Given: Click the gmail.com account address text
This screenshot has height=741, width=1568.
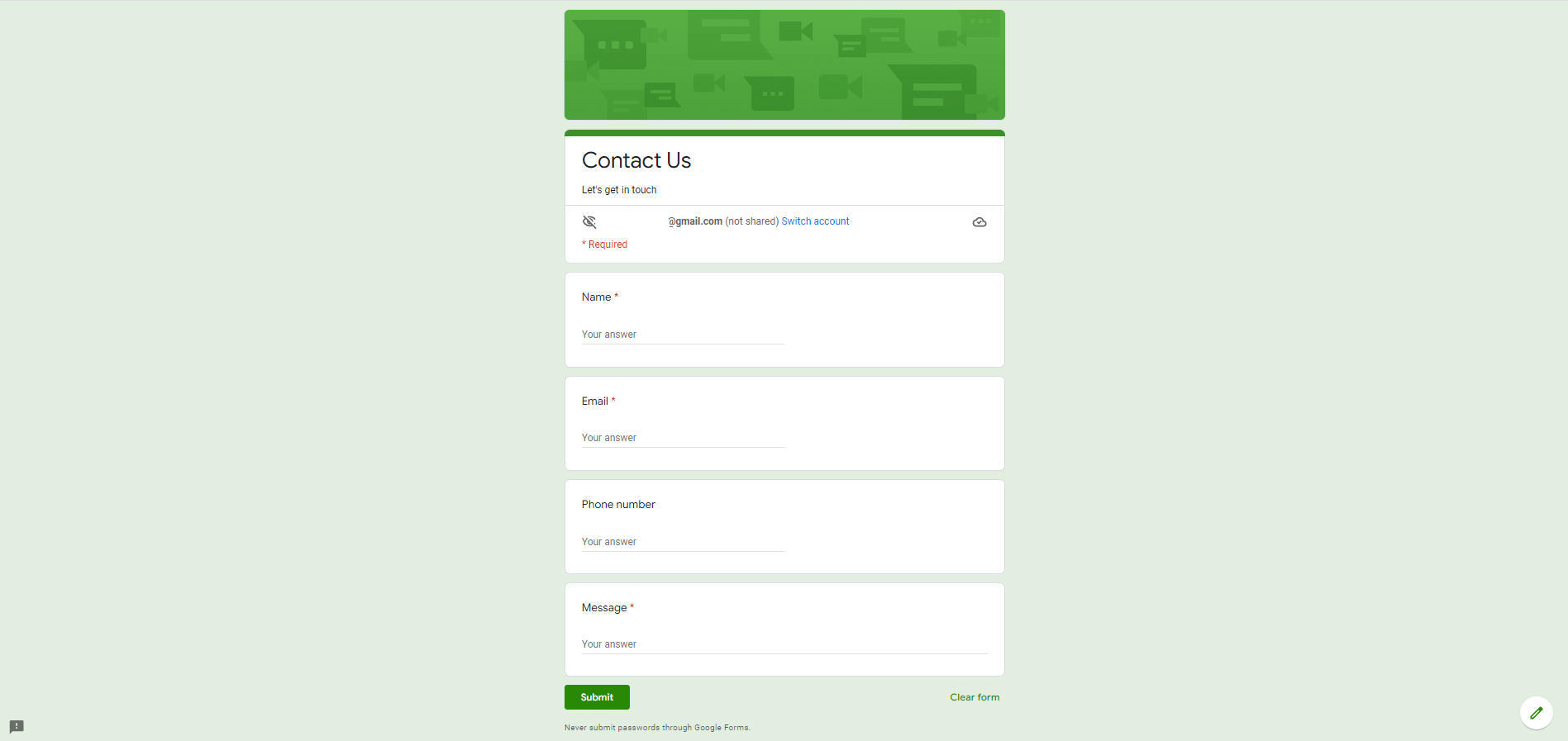Looking at the screenshot, I should click(x=695, y=221).
